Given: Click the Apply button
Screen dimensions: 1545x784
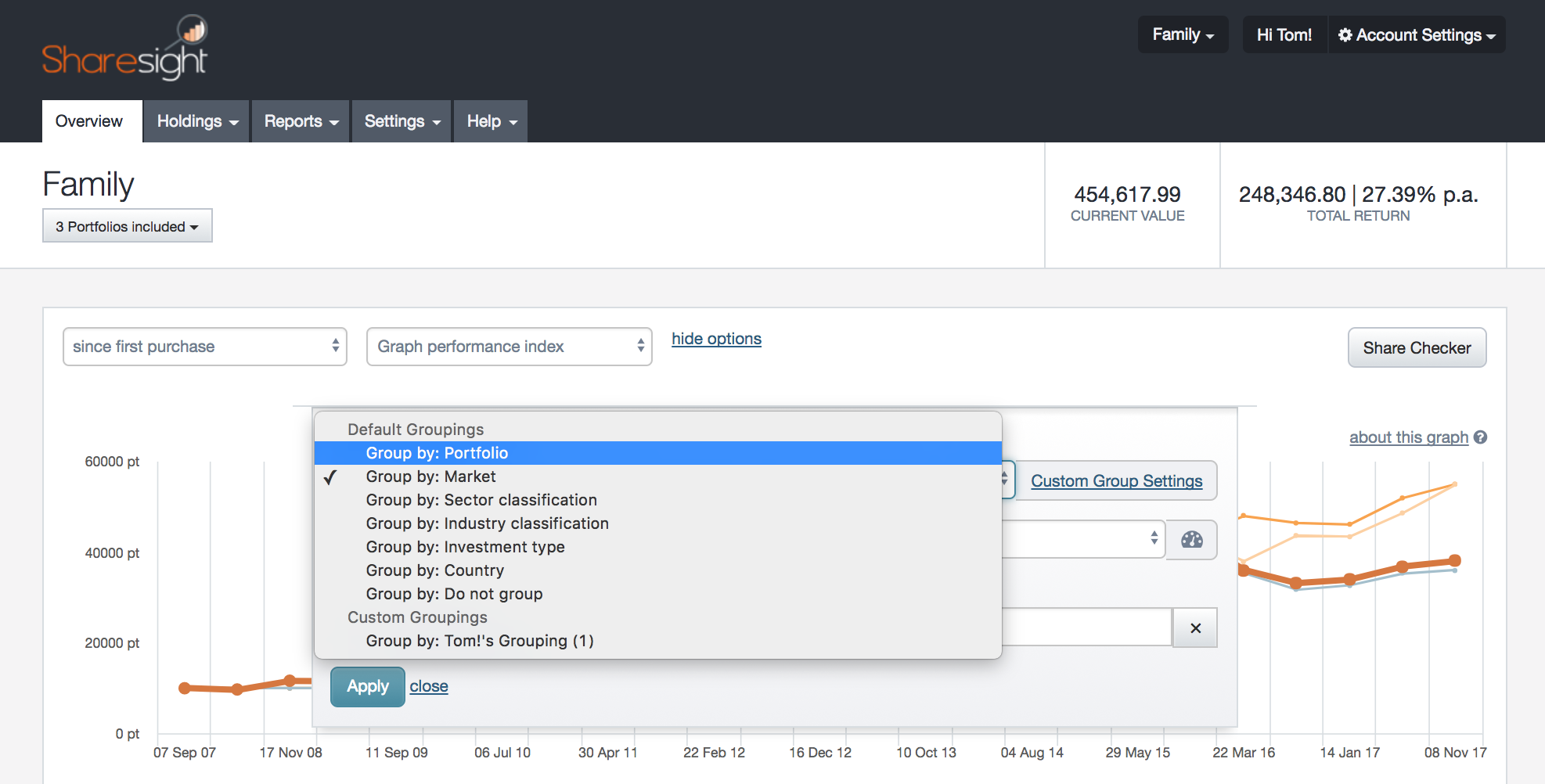Looking at the screenshot, I should tap(367, 686).
